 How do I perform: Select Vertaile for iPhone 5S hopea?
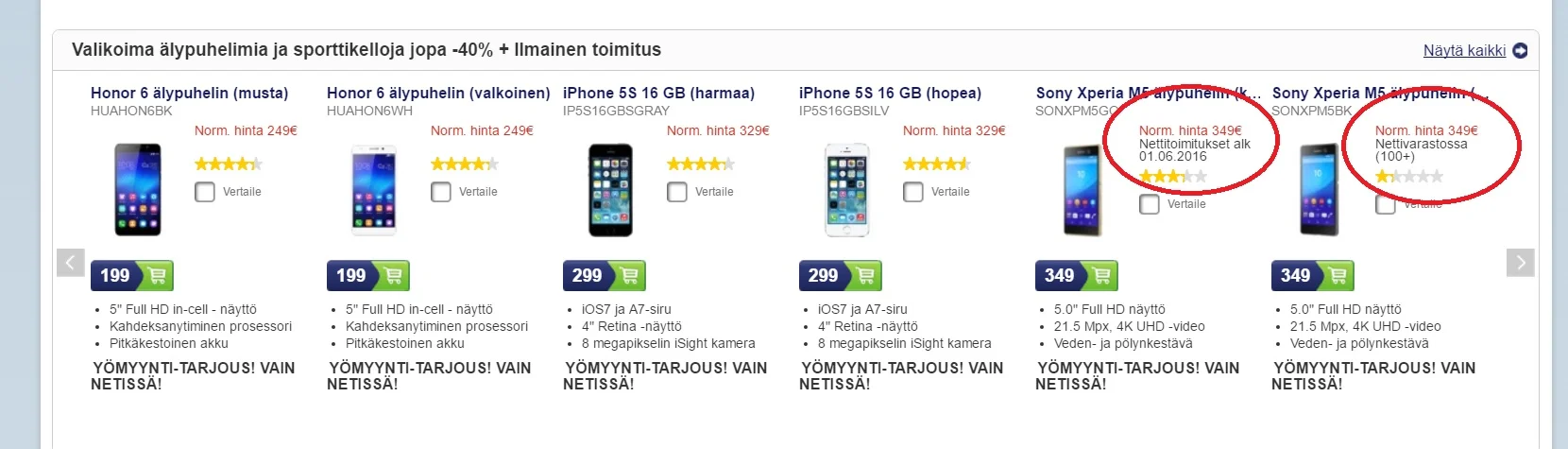pos(913,192)
